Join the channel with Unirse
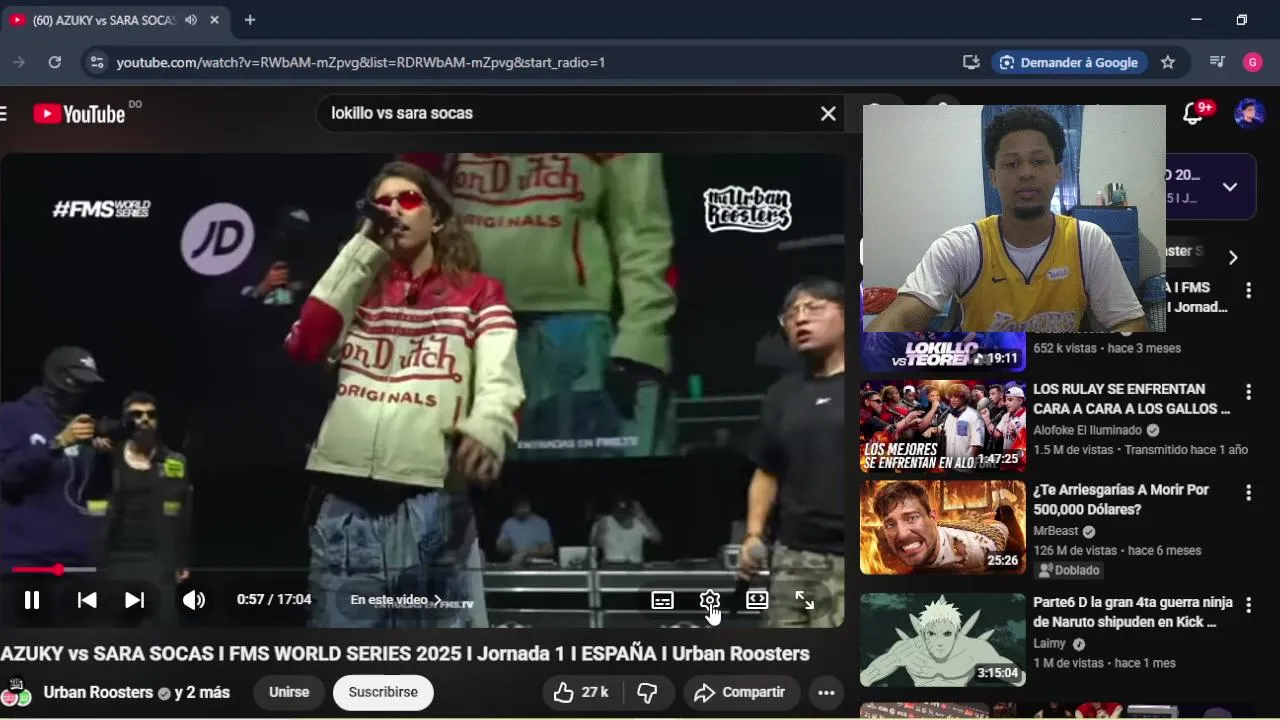Viewport: 1280px width, 720px height. pos(289,692)
